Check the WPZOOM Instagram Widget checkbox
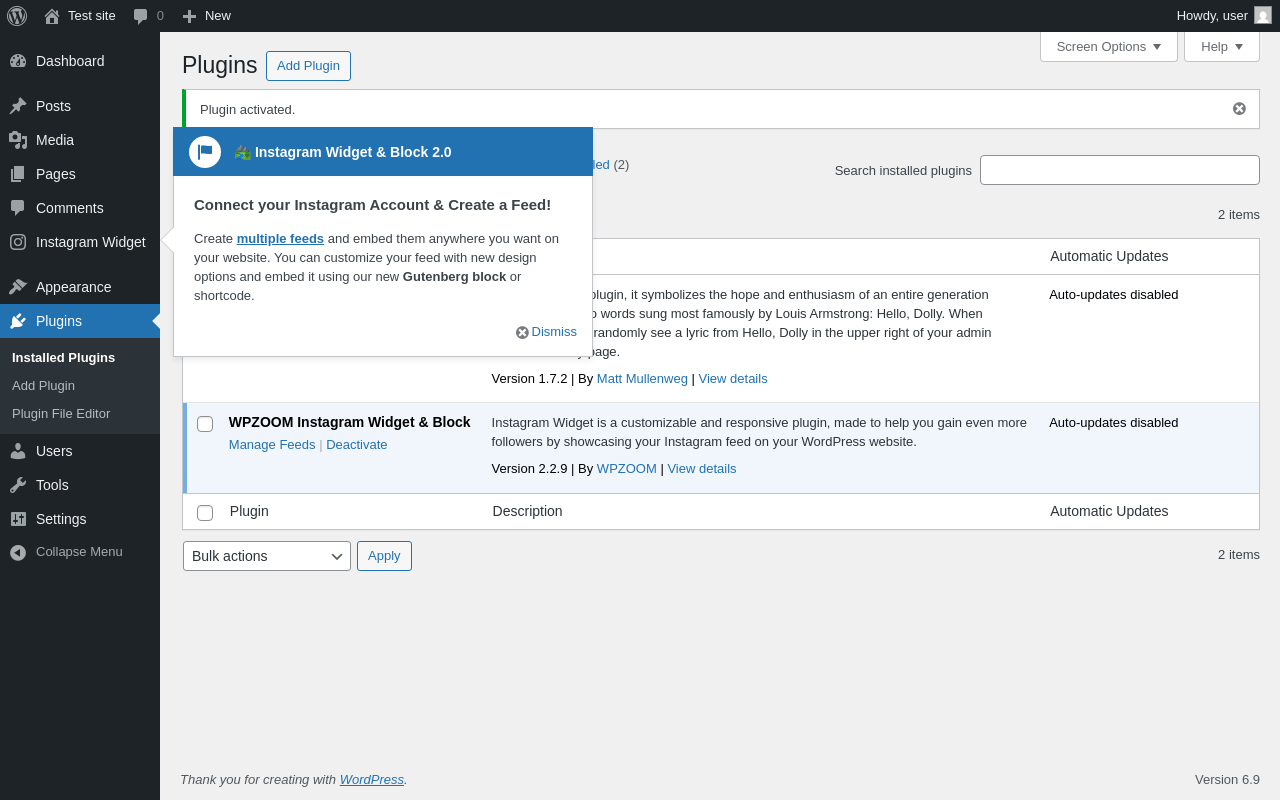 pyautogui.click(x=205, y=424)
